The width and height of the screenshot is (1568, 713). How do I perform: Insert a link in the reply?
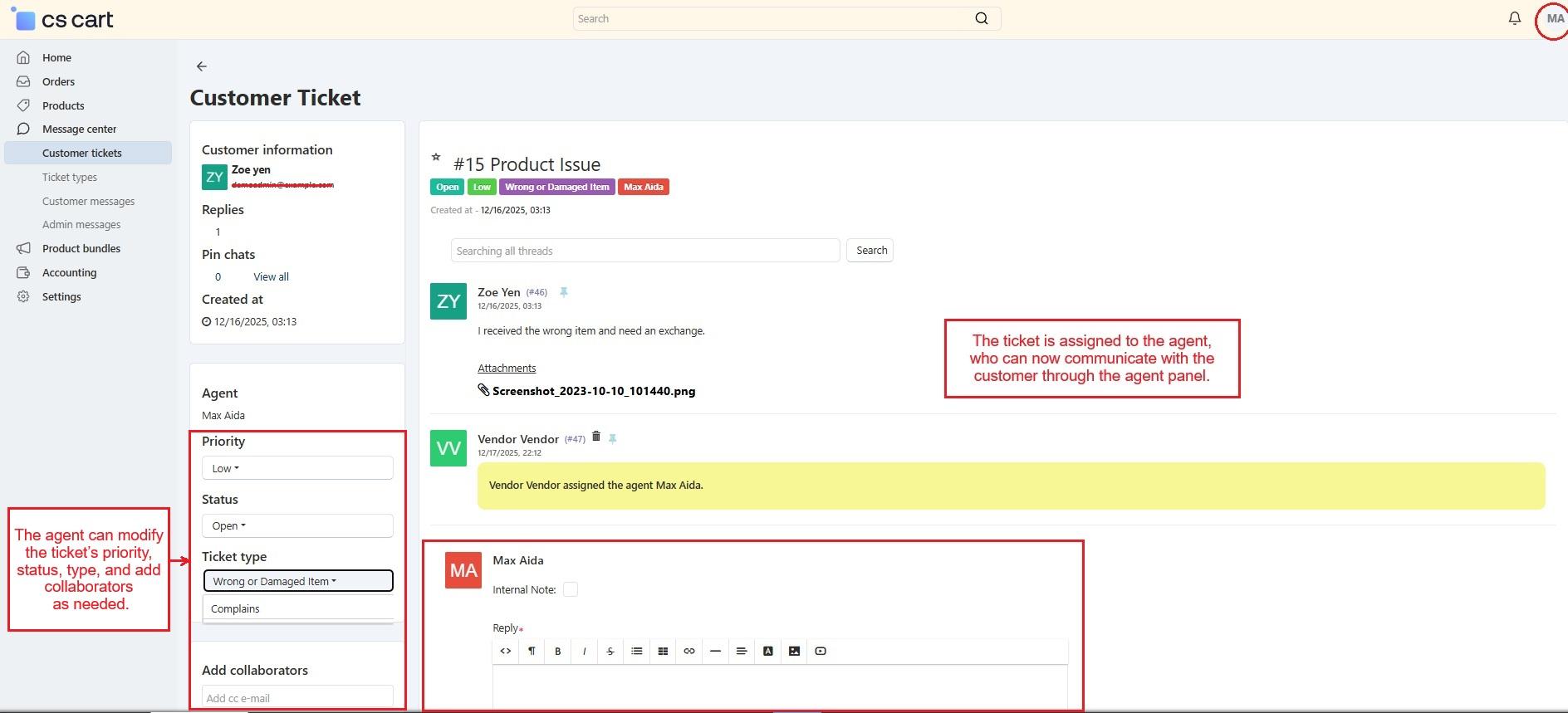(688, 652)
